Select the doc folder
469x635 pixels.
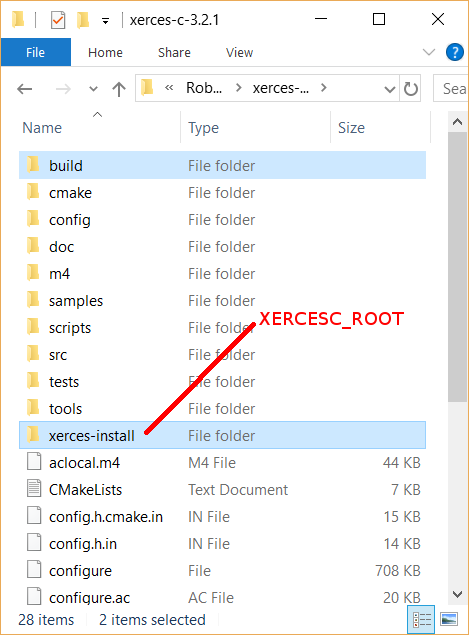click(222, 246)
